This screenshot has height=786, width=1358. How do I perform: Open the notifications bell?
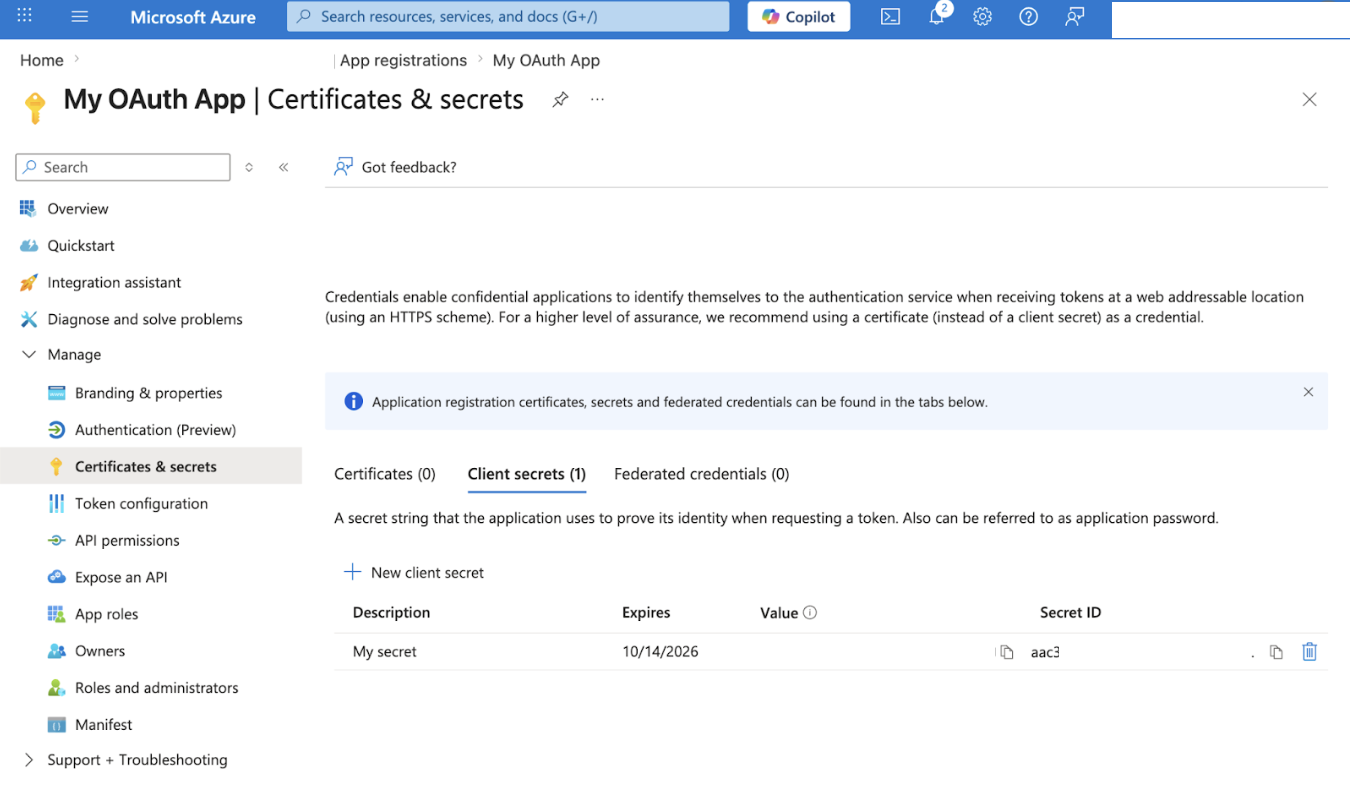pos(937,16)
